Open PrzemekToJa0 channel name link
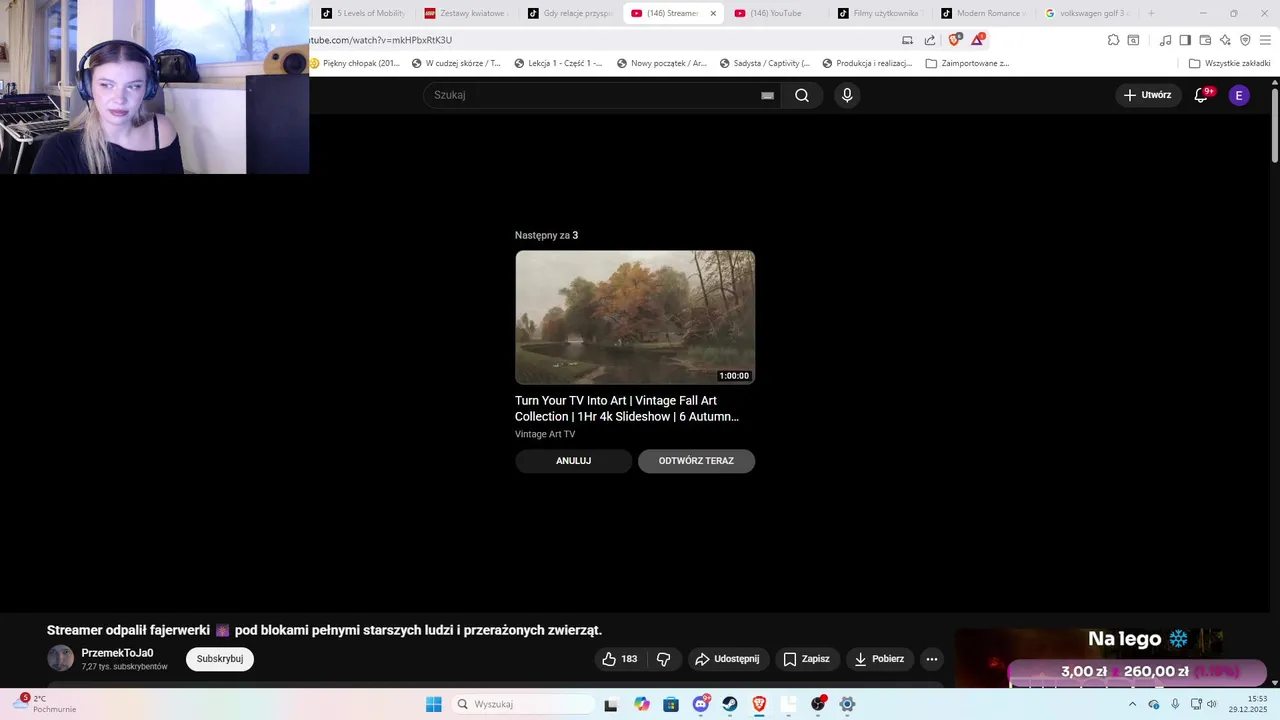This screenshot has height=720, width=1280. (x=117, y=653)
